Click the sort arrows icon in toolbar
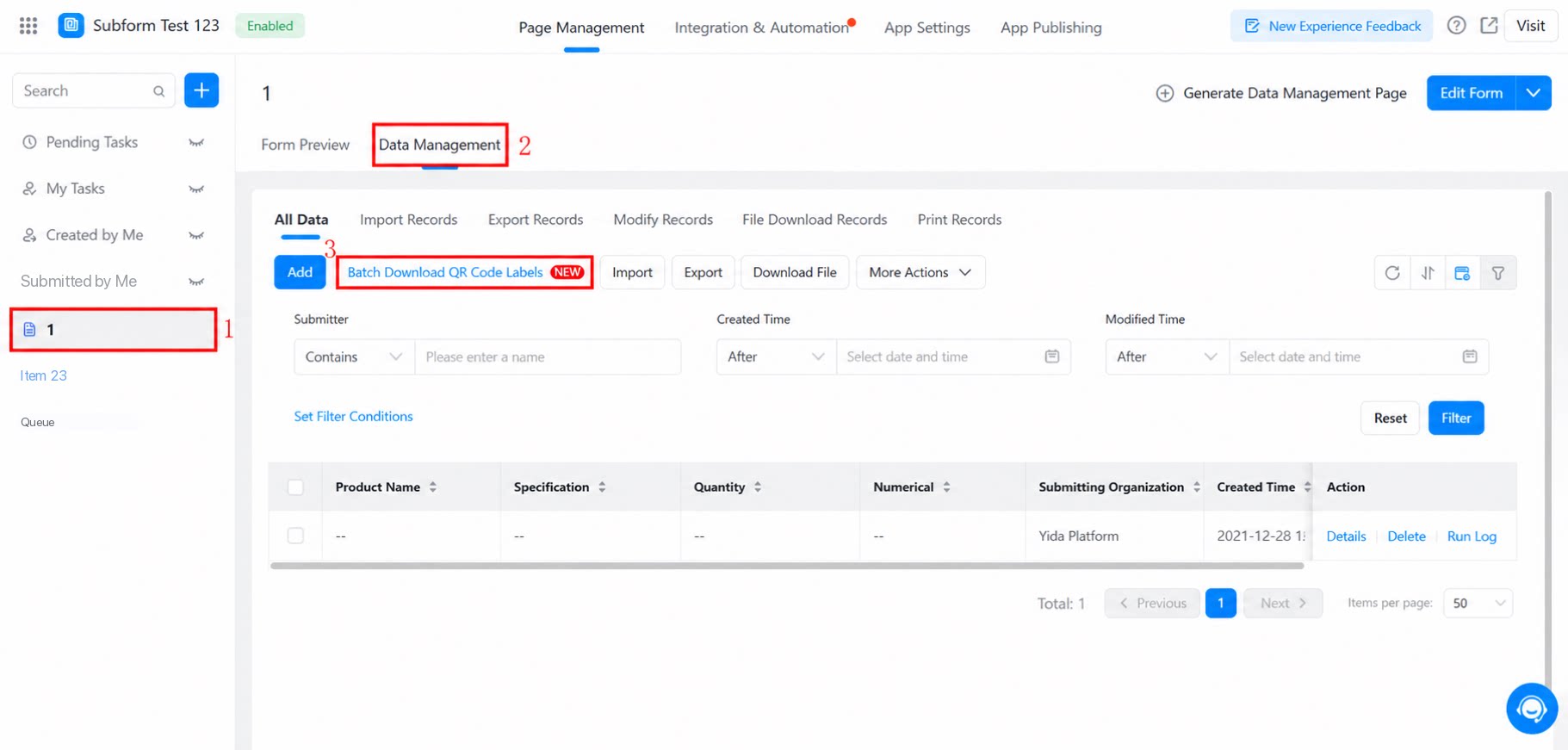This screenshot has height=750, width=1568. tap(1428, 273)
